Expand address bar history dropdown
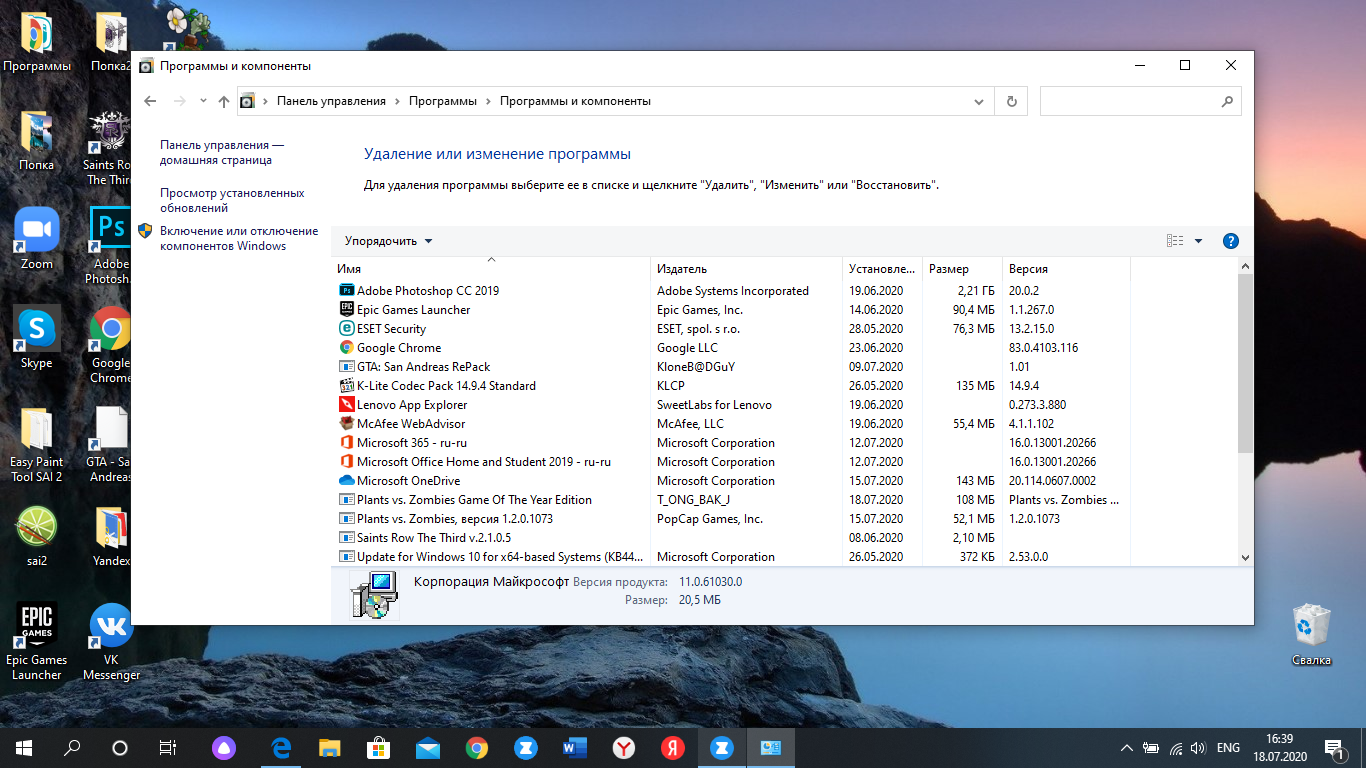1366x768 pixels. [979, 101]
